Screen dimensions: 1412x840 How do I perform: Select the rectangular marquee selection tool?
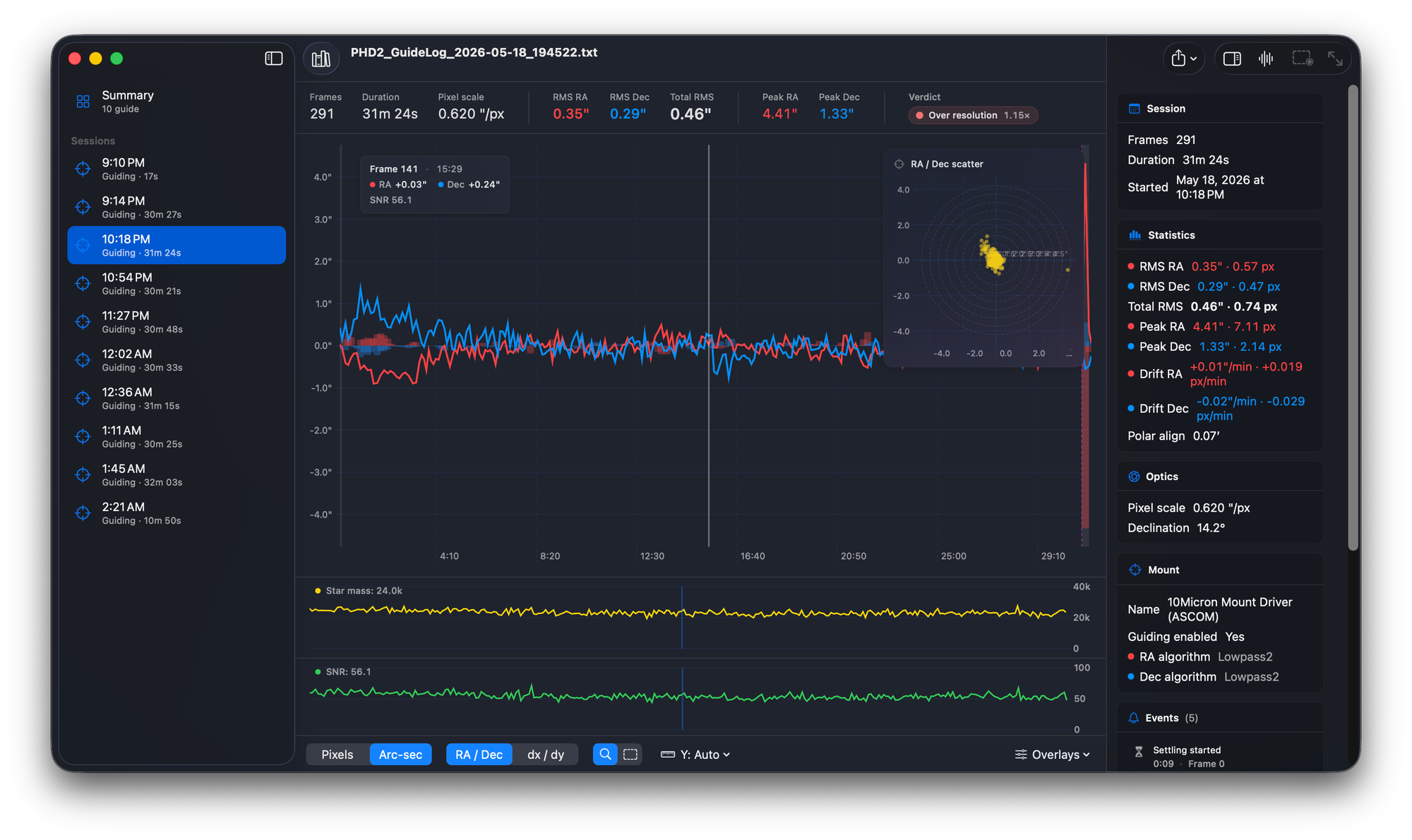point(630,755)
